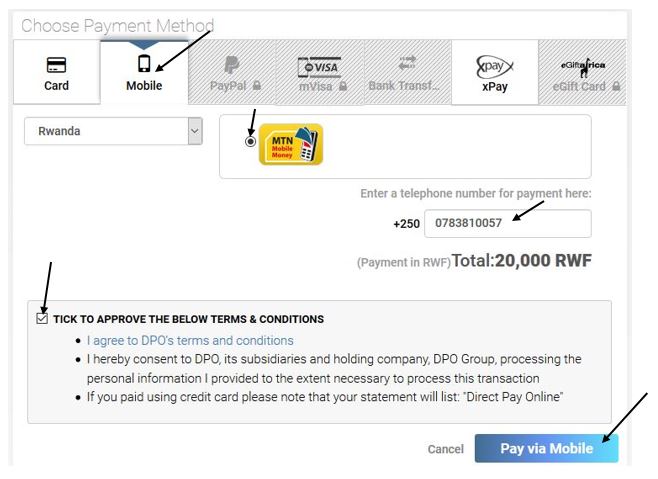Click the Total 20,000 RWF amount text
658x479 pixels.
click(521, 261)
